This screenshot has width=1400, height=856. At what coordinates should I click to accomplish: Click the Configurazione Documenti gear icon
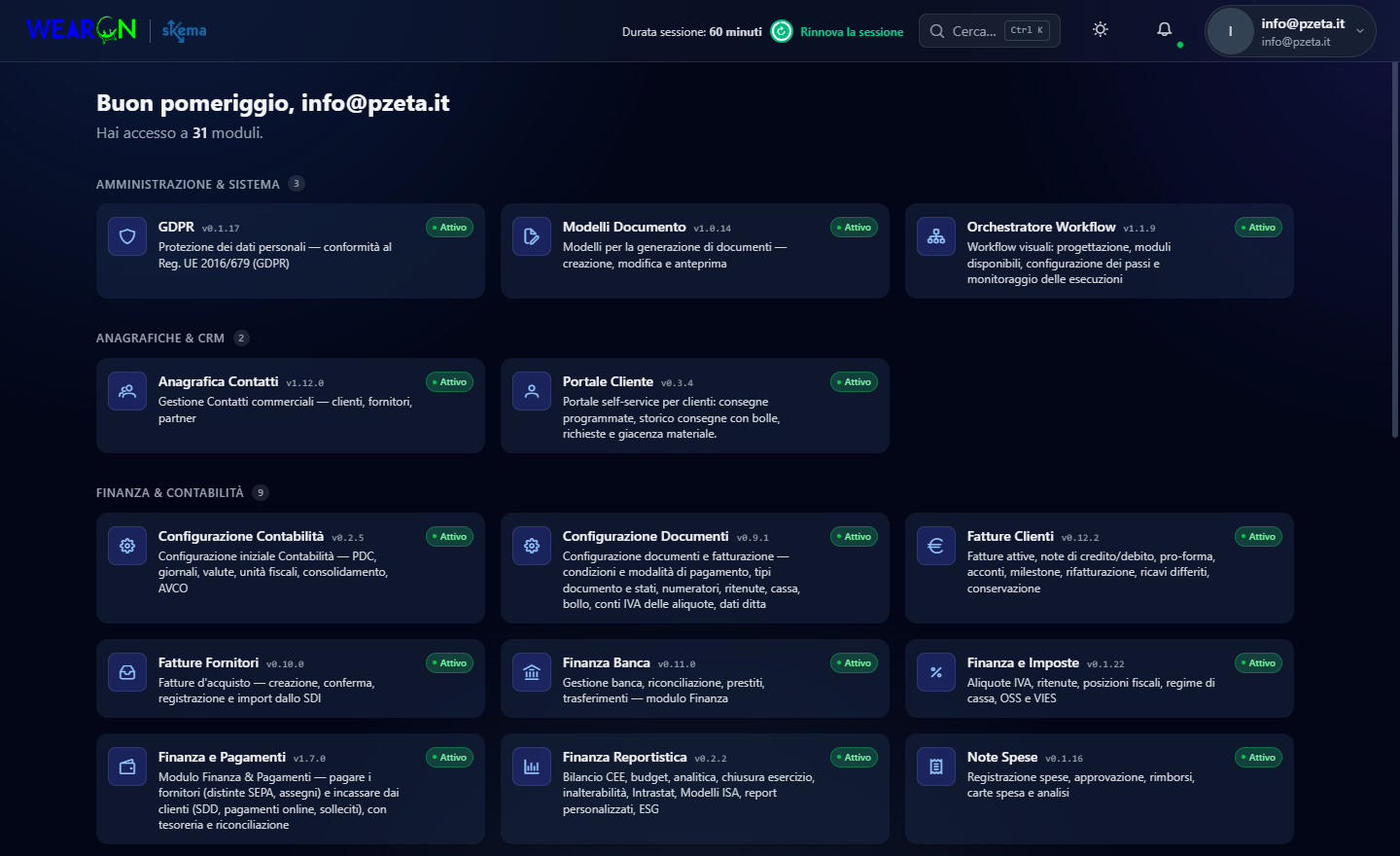(532, 546)
